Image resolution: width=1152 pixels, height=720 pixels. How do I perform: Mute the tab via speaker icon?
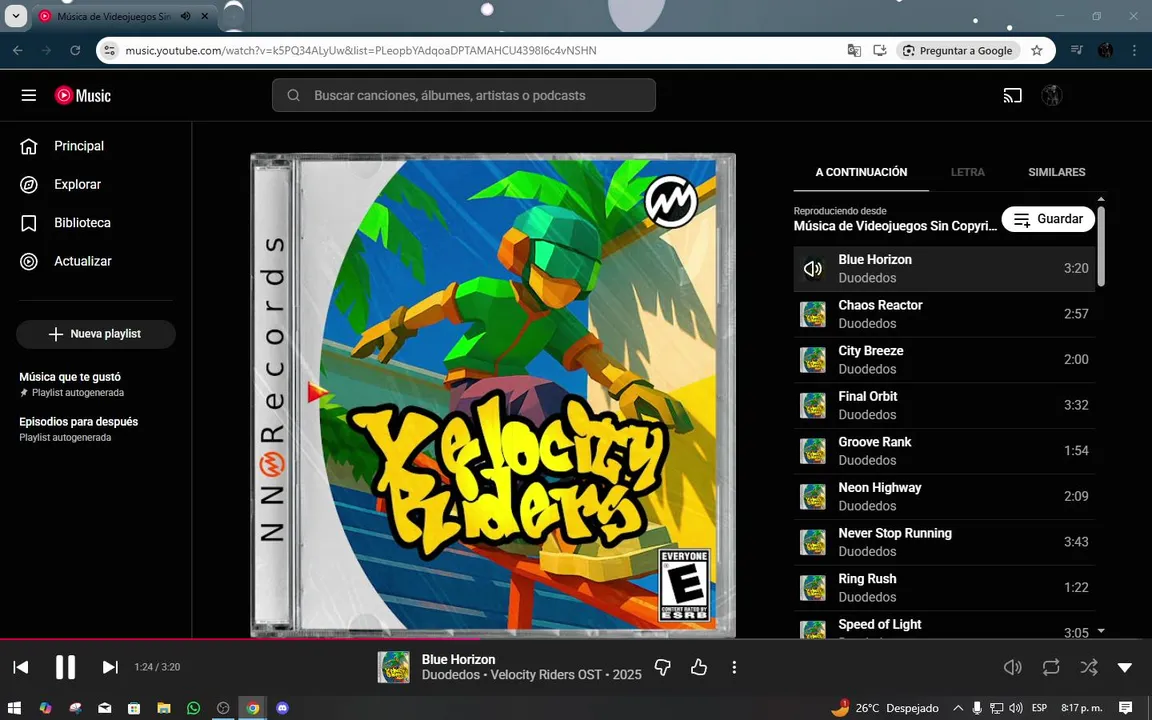[186, 15]
